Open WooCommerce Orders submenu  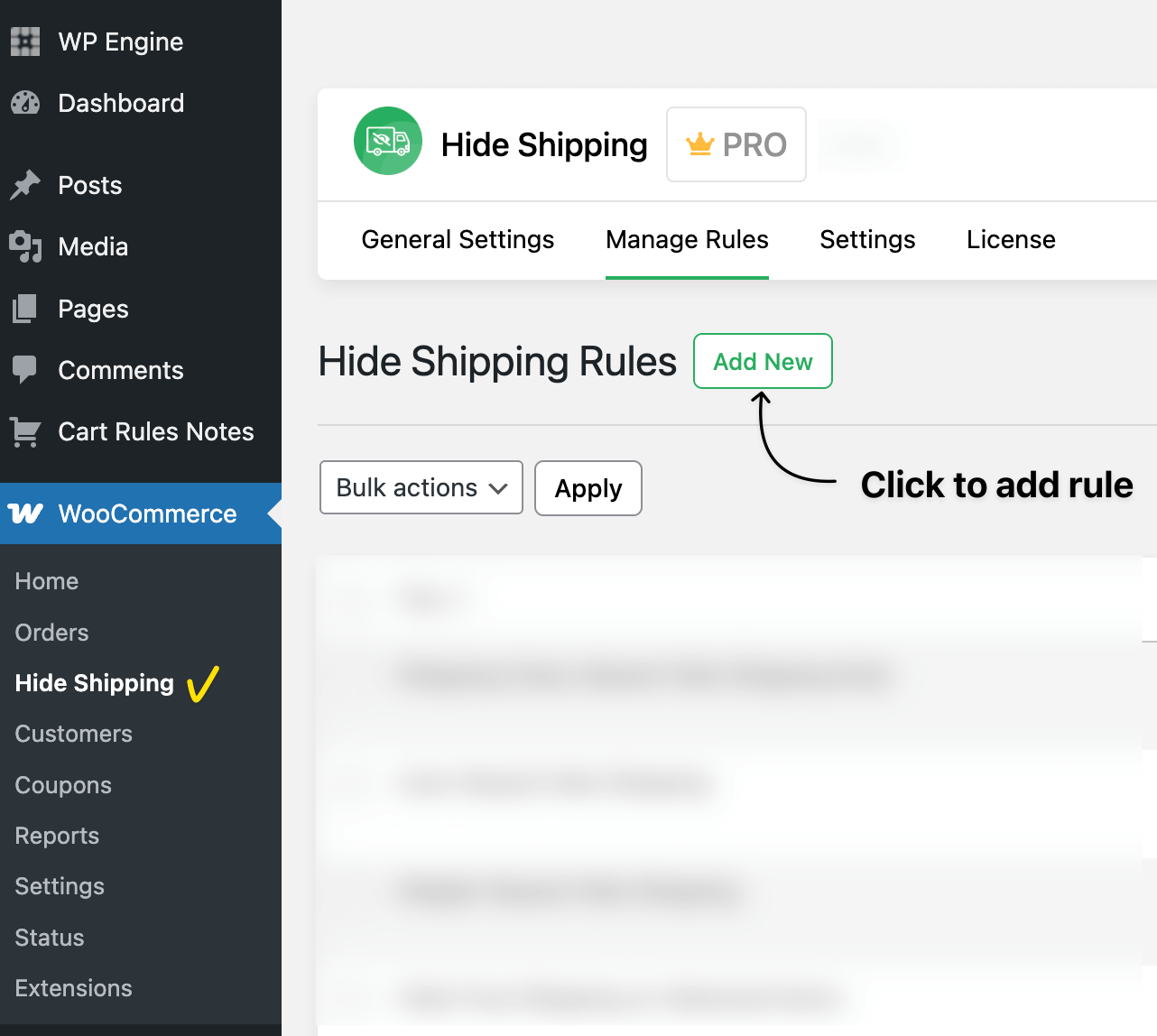pyautogui.click(x=52, y=633)
